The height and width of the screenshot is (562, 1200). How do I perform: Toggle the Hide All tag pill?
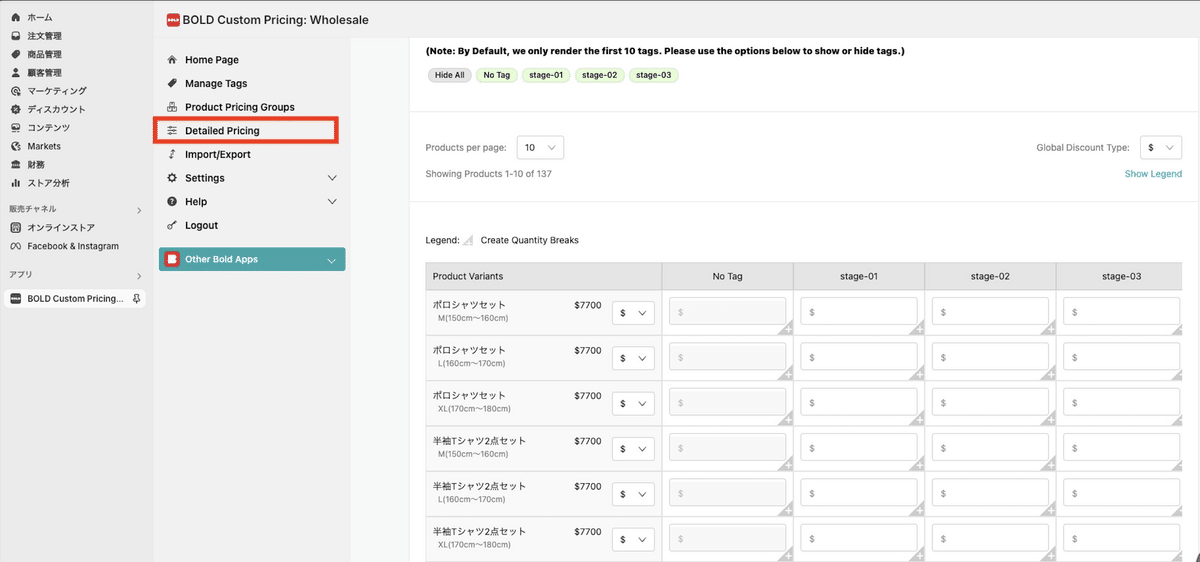tap(449, 75)
